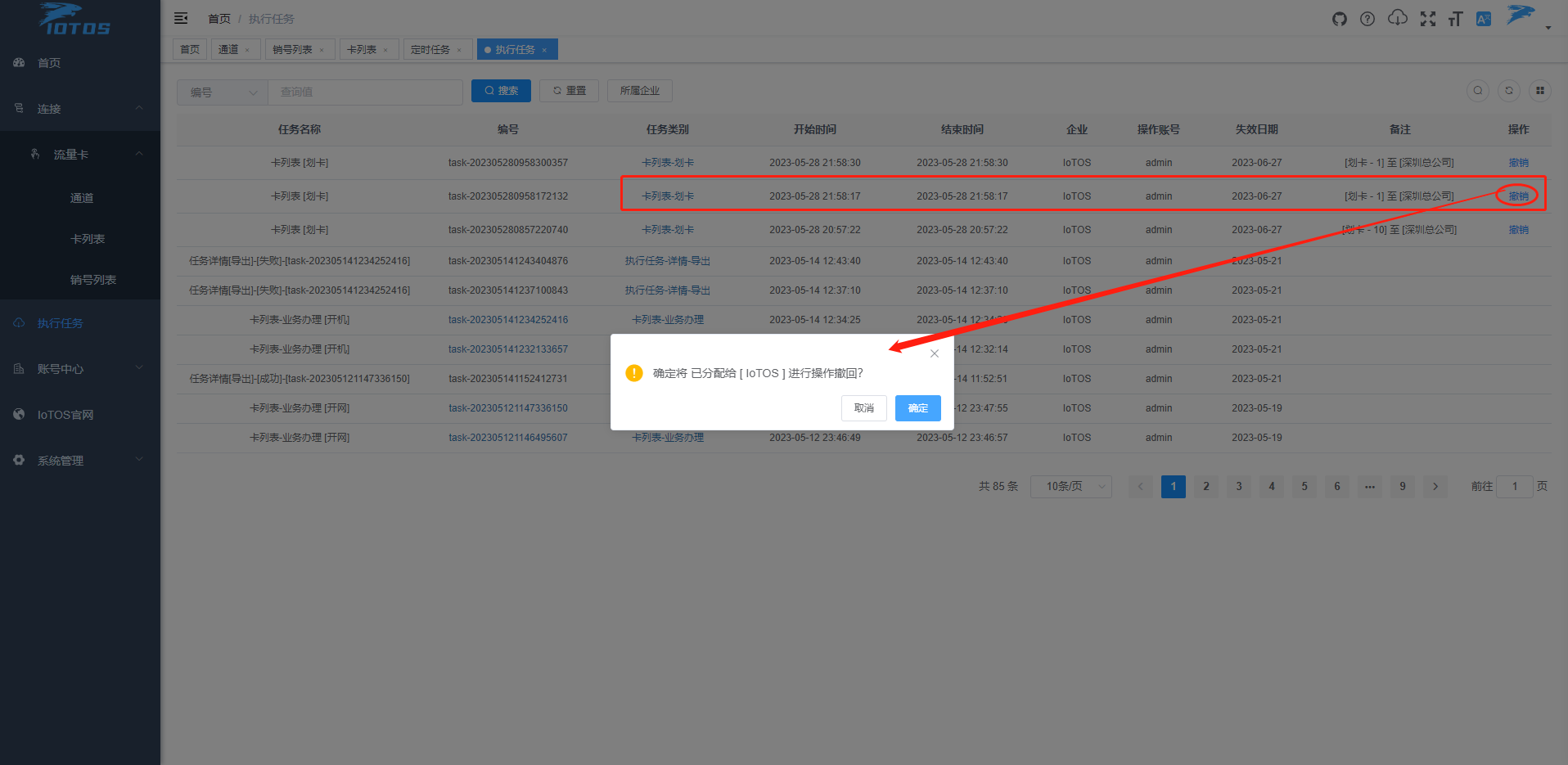Close the 定时任务 tab

[x=459, y=51]
